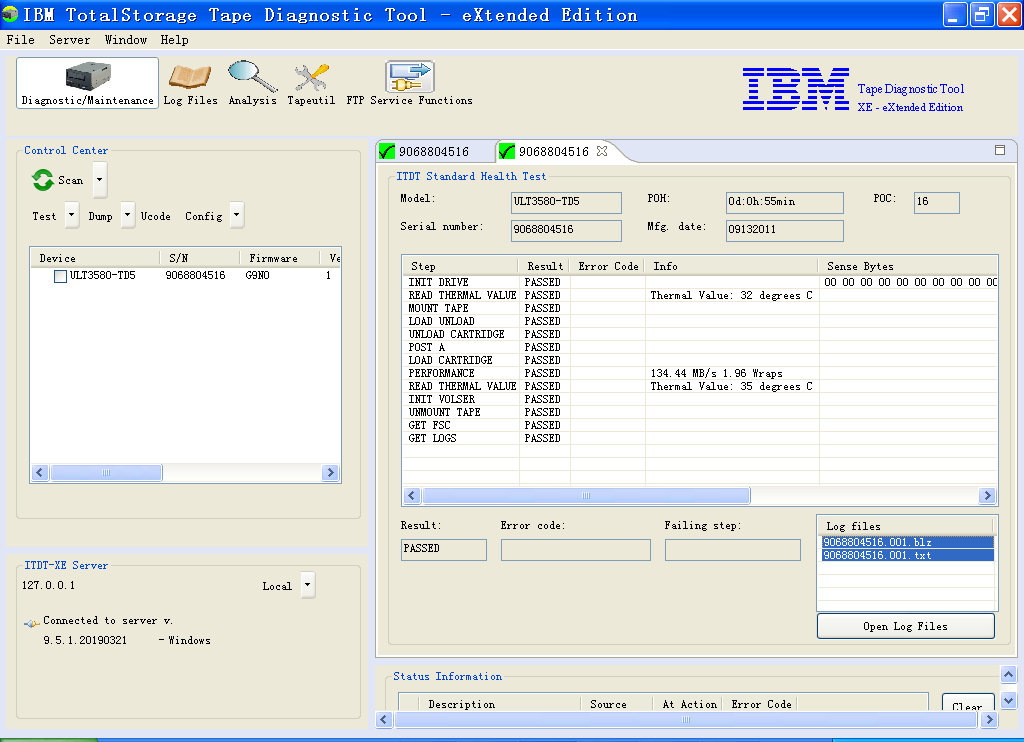Launch the Tapeutil tools icon
The height and width of the screenshot is (742, 1024).
[x=311, y=83]
